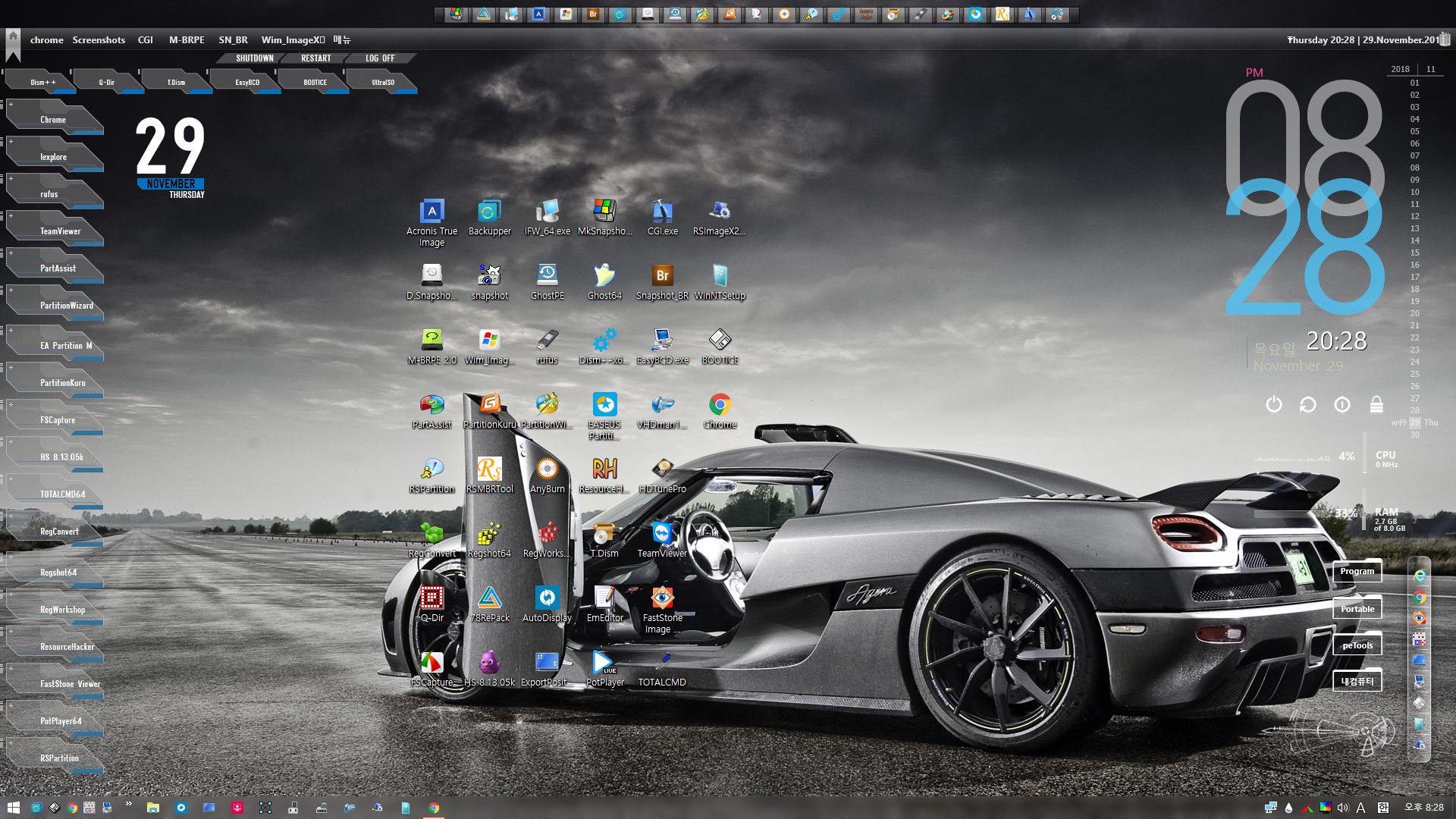Launch the Ghost64 desktop shortcut
The width and height of the screenshot is (1456, 819).
[604, 282]
